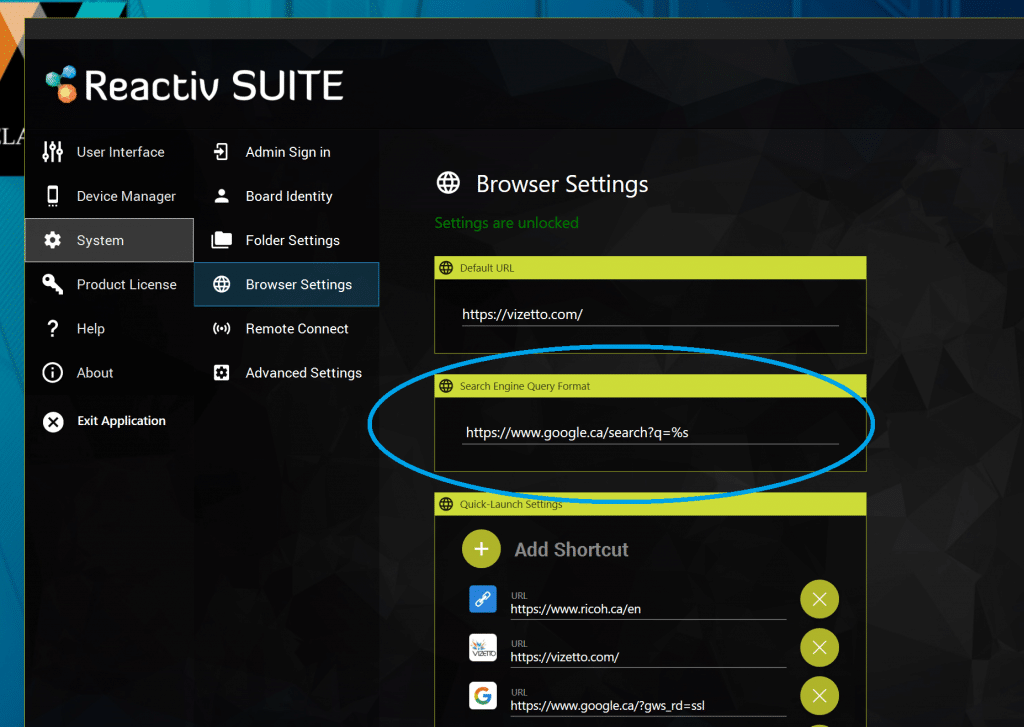
Task: Click the Search Engine Query Format header
Action: tap(650, 386)
